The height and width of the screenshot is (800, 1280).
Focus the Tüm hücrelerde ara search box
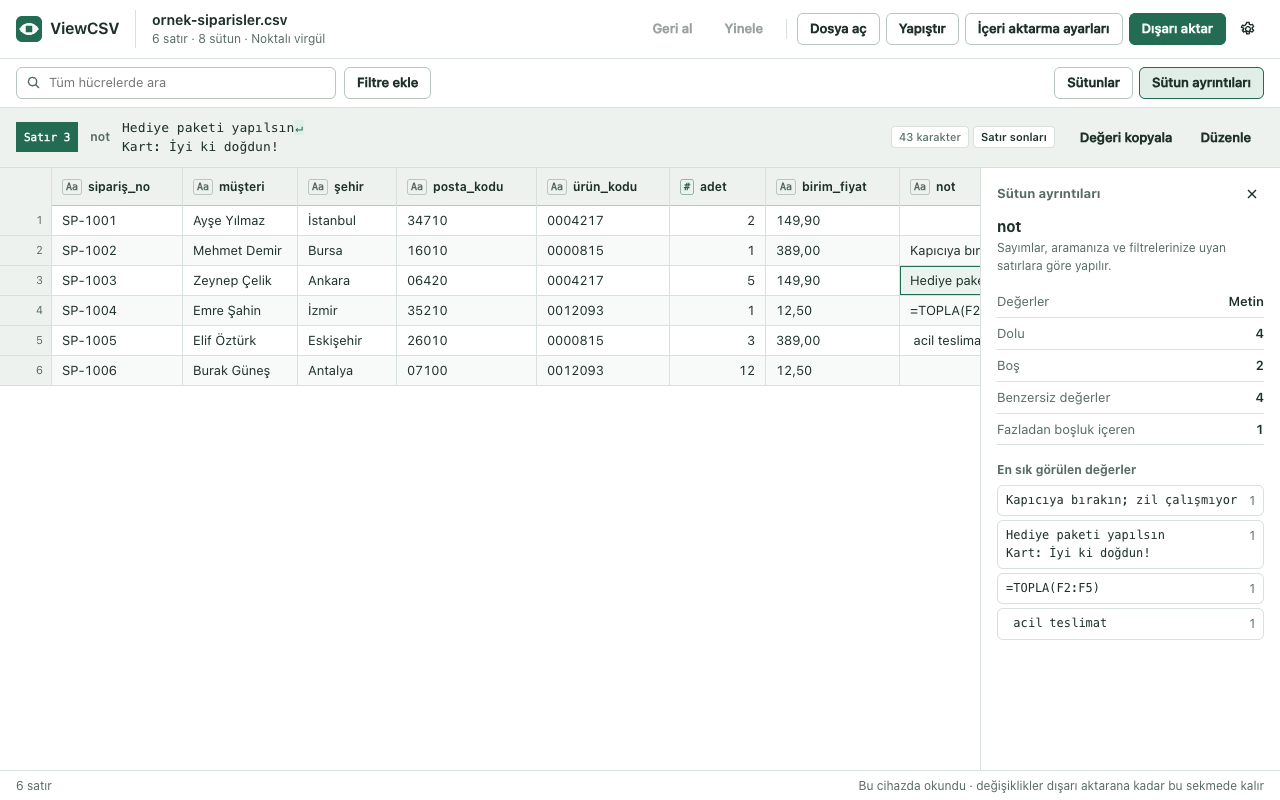[176, 83]
